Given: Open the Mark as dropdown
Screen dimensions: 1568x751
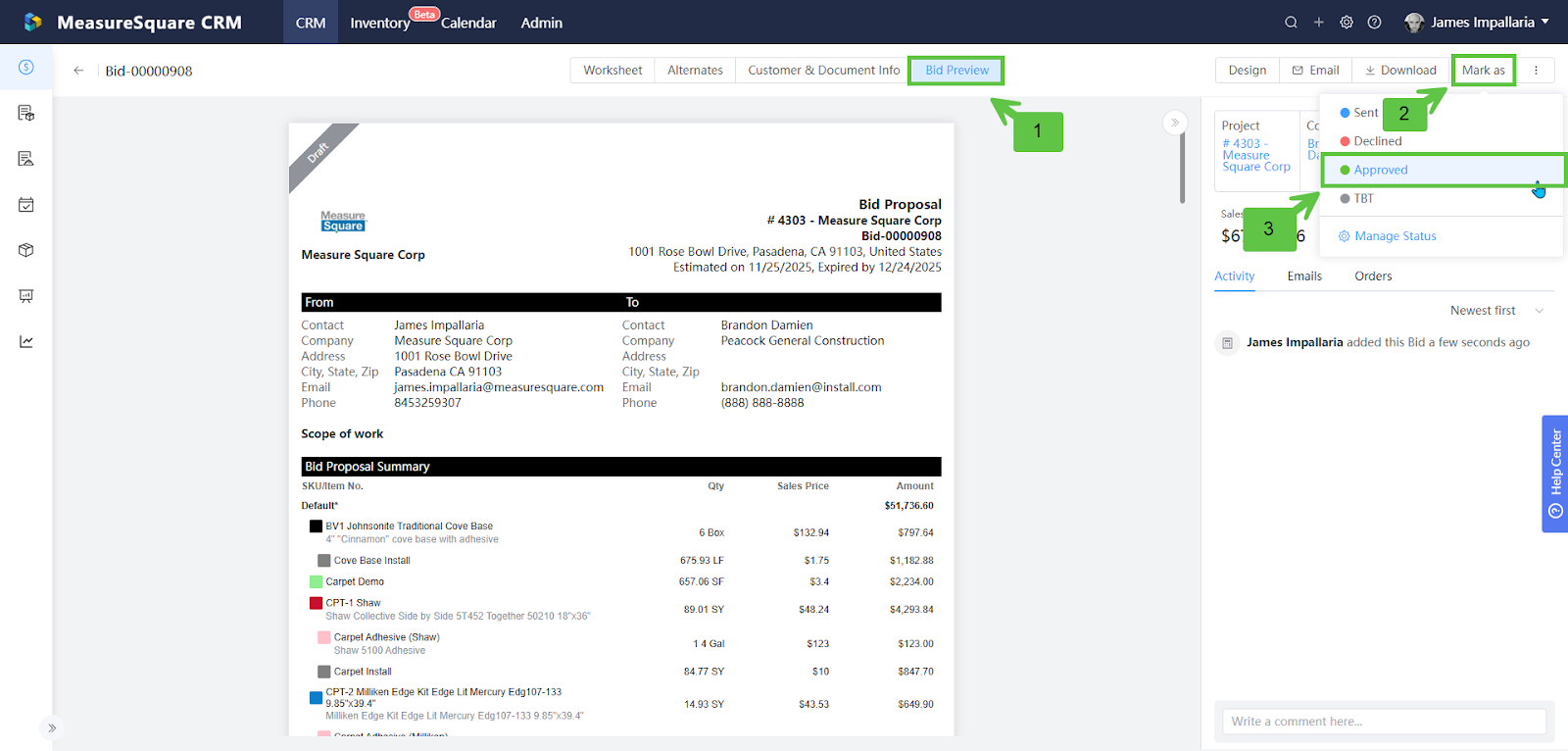Looking at the screenshot, I should (1484, 71).
